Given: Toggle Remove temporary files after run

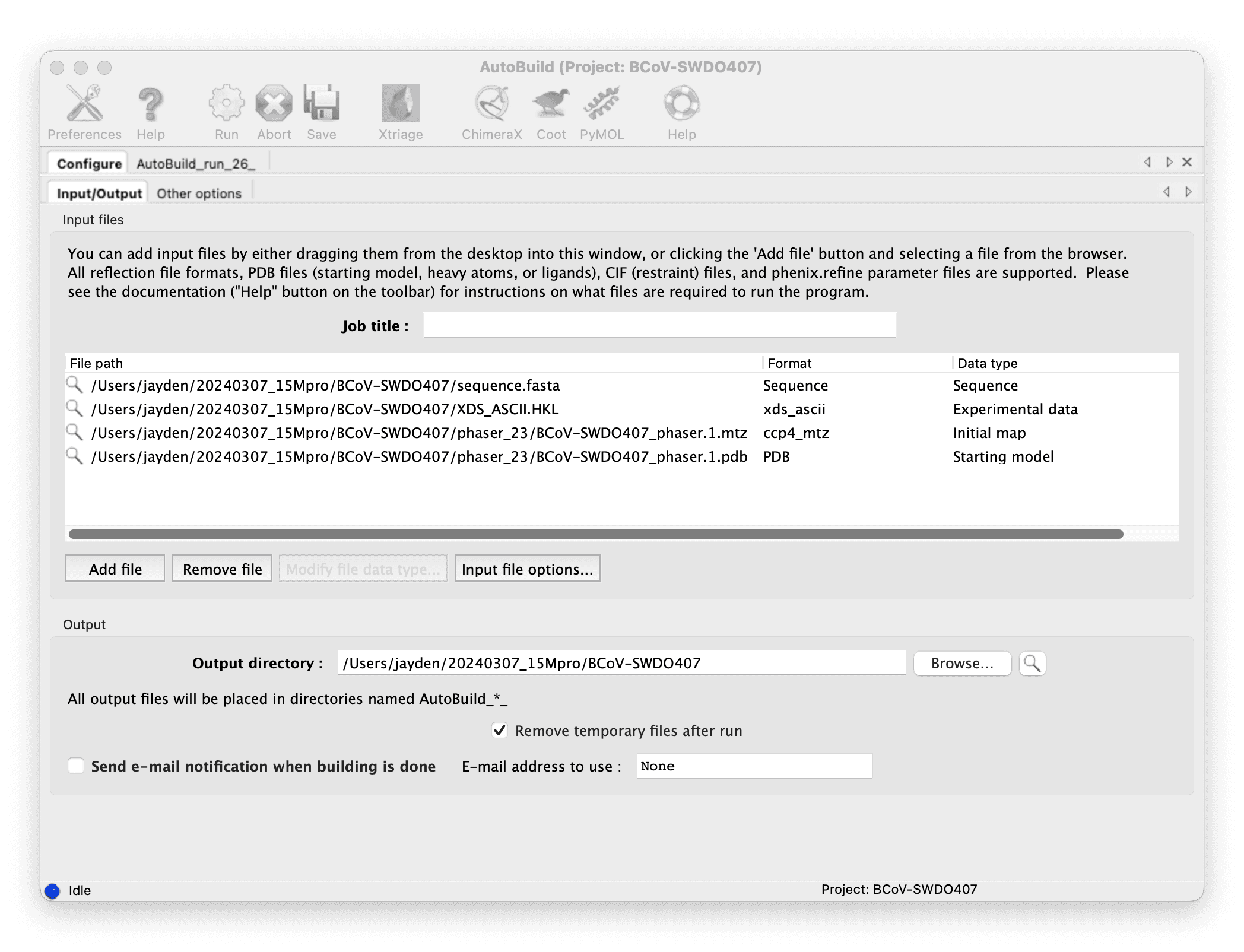Looking at the screenshot, I should (x=500, y=730).
